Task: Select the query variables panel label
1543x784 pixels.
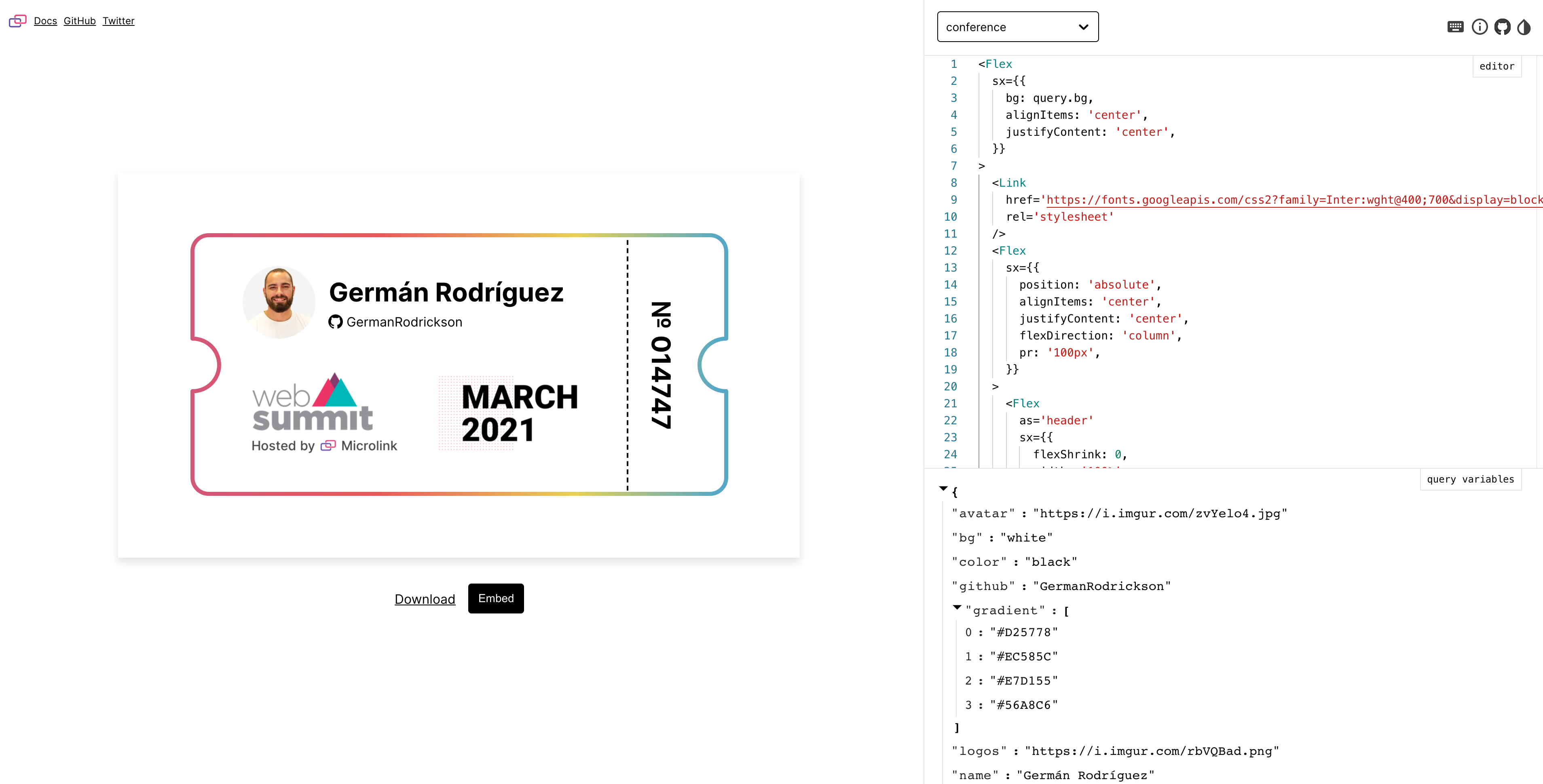Action: click(1470, 479)
